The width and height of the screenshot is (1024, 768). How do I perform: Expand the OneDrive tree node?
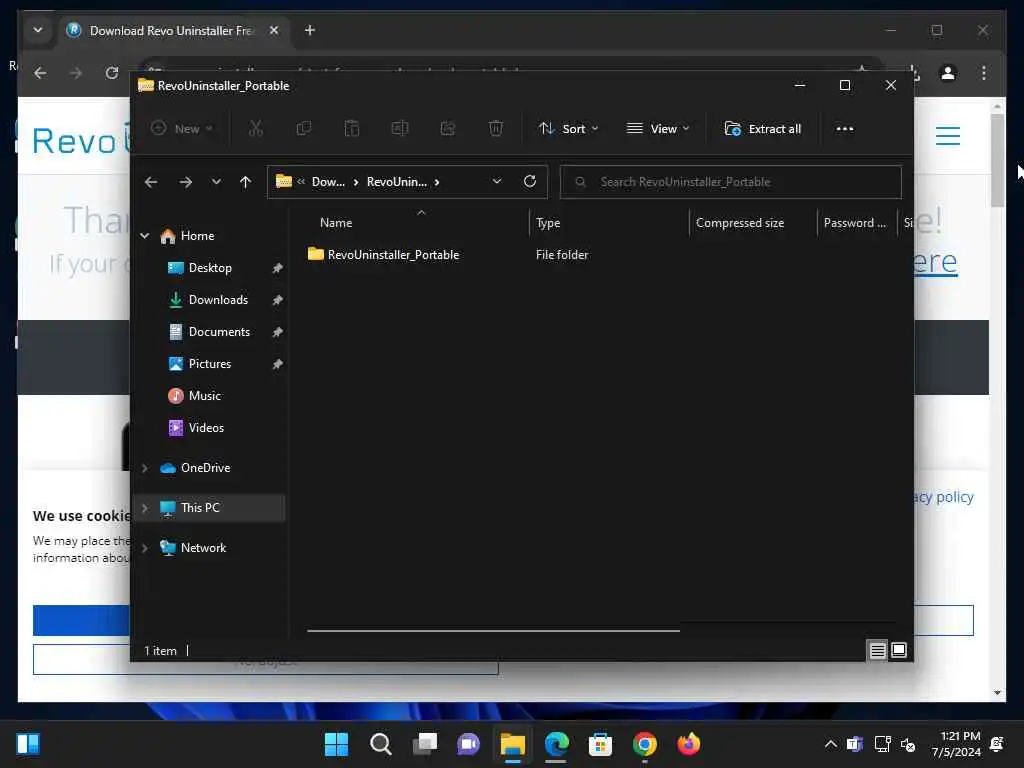[145, 468]
